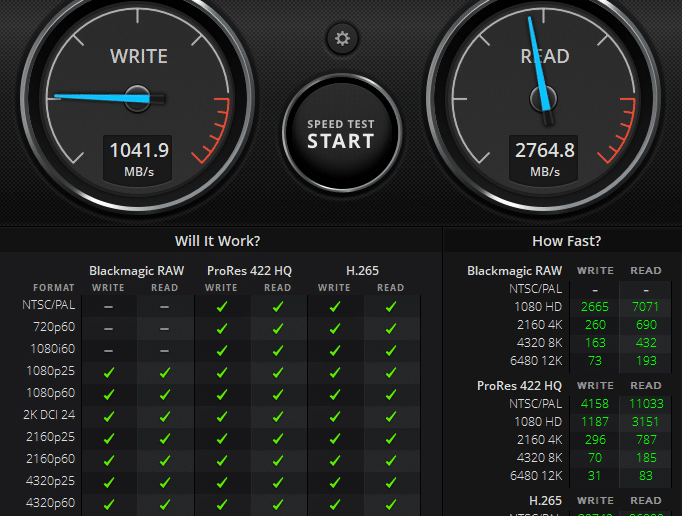Click the 690 read value for 2160 4K
Viewport: 682px width, 516px height.
point(646,325)
